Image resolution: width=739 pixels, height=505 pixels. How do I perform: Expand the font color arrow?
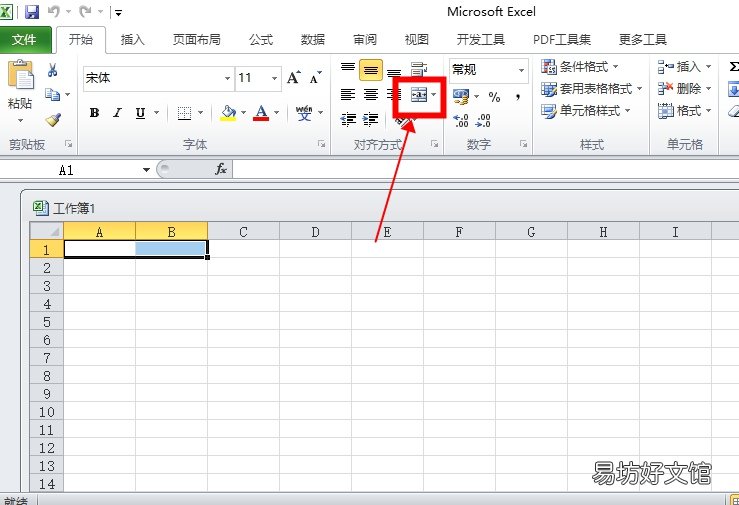point(277,113)
